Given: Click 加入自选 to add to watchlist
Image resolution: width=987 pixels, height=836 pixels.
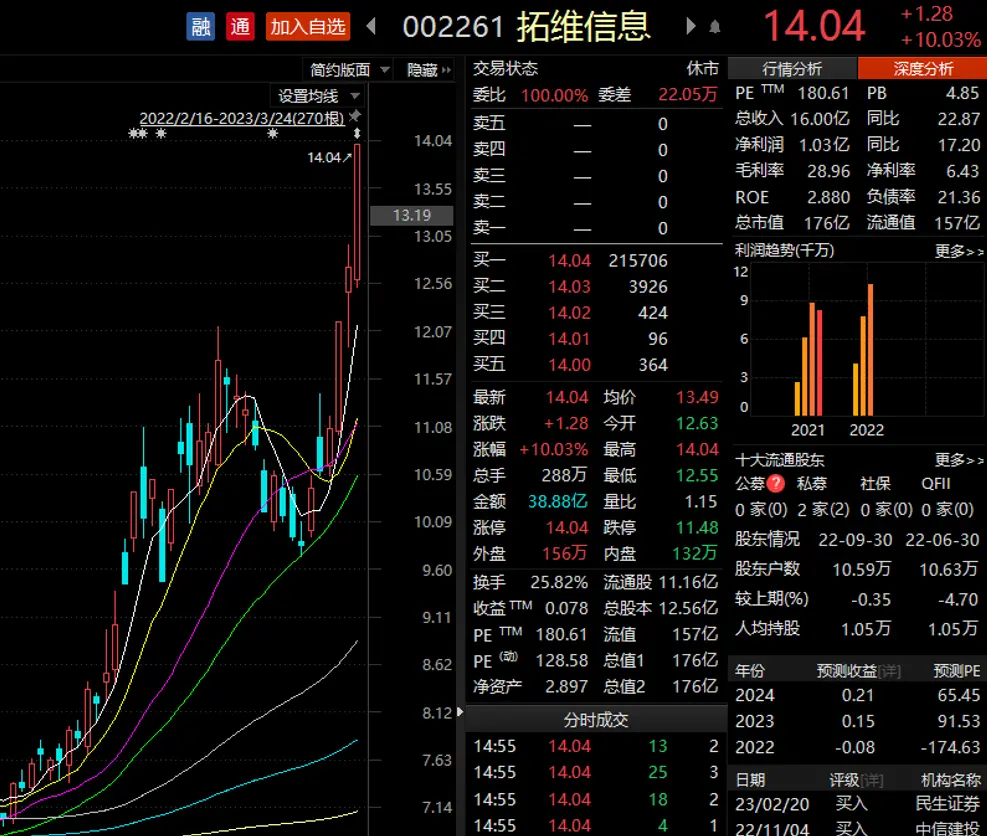Looking at the screenshot, I should coord(308,26).
